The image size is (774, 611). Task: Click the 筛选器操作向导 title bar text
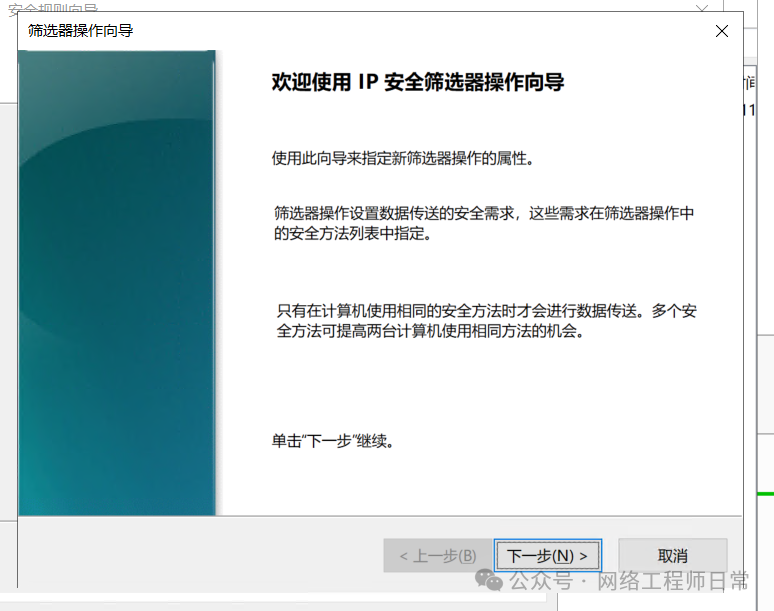click(80, 31)
